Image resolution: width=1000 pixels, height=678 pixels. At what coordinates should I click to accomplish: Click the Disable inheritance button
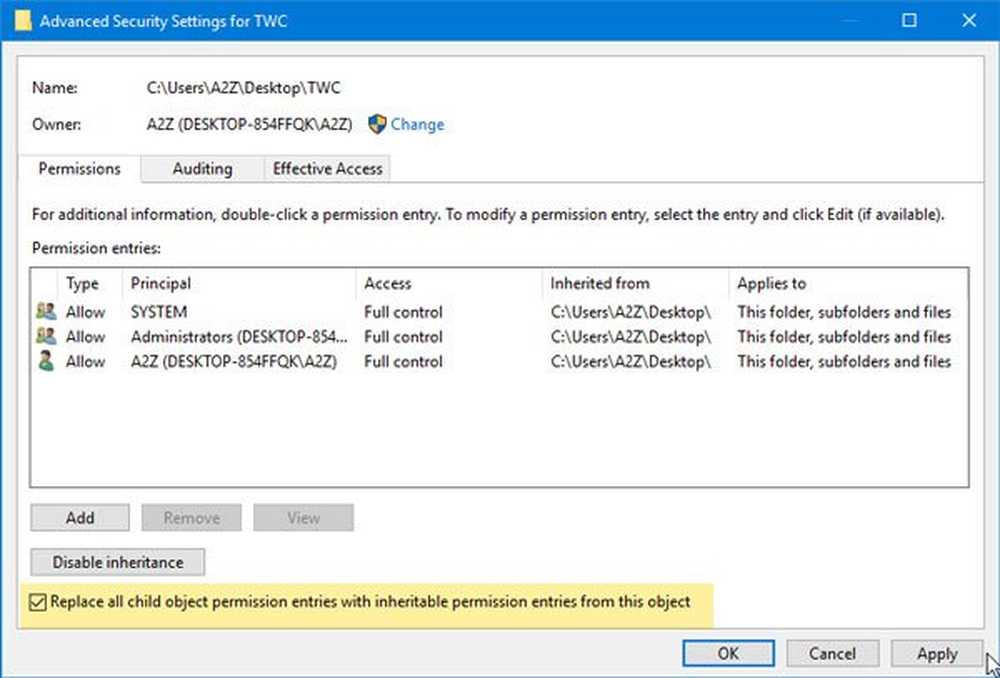pos(118,562)
